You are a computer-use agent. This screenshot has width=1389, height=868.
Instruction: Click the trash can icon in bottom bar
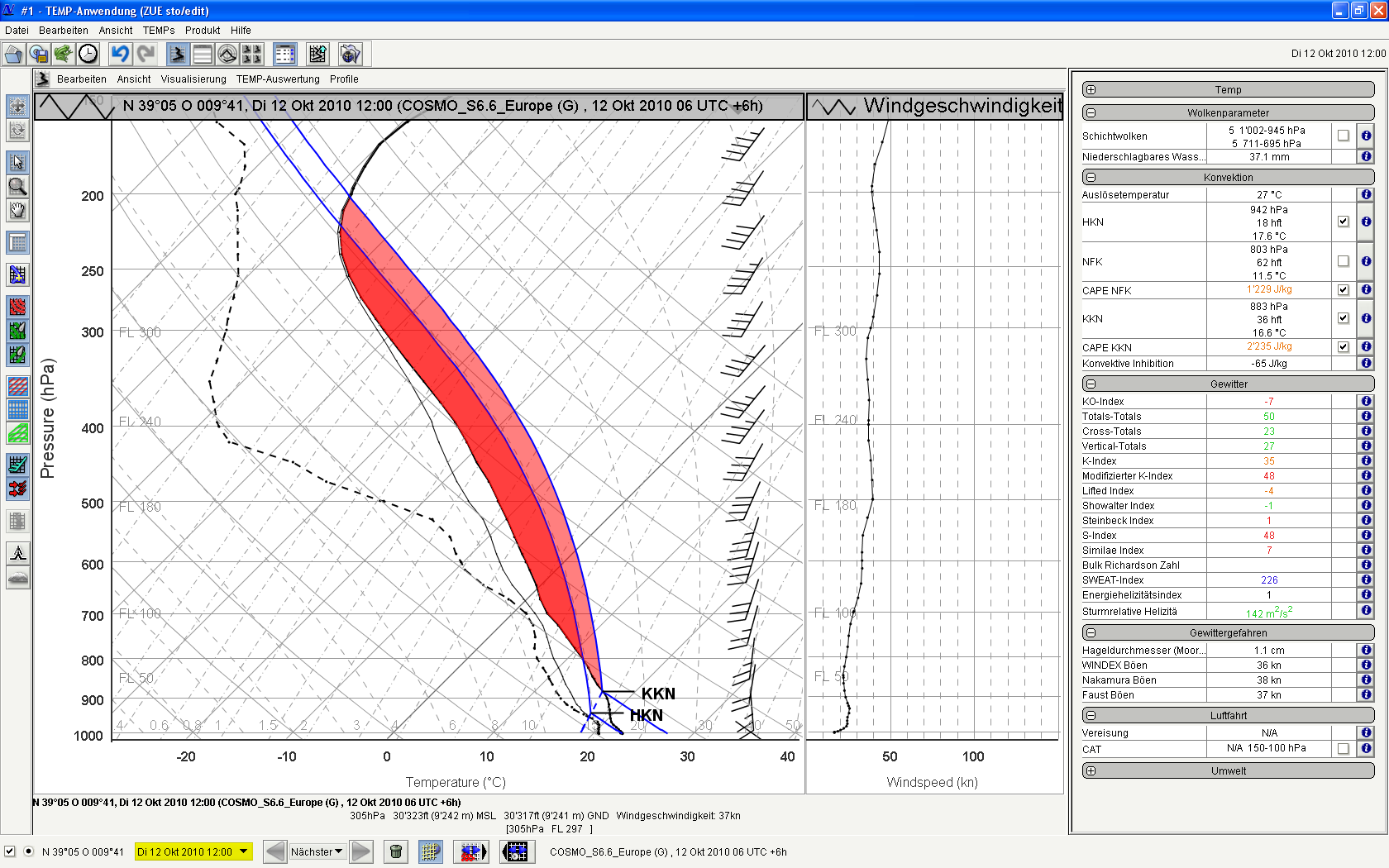click(x=396, y=851)
